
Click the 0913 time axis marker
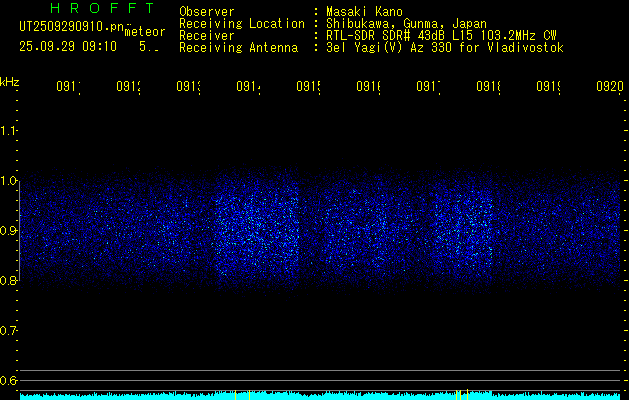tap(189, 86)
